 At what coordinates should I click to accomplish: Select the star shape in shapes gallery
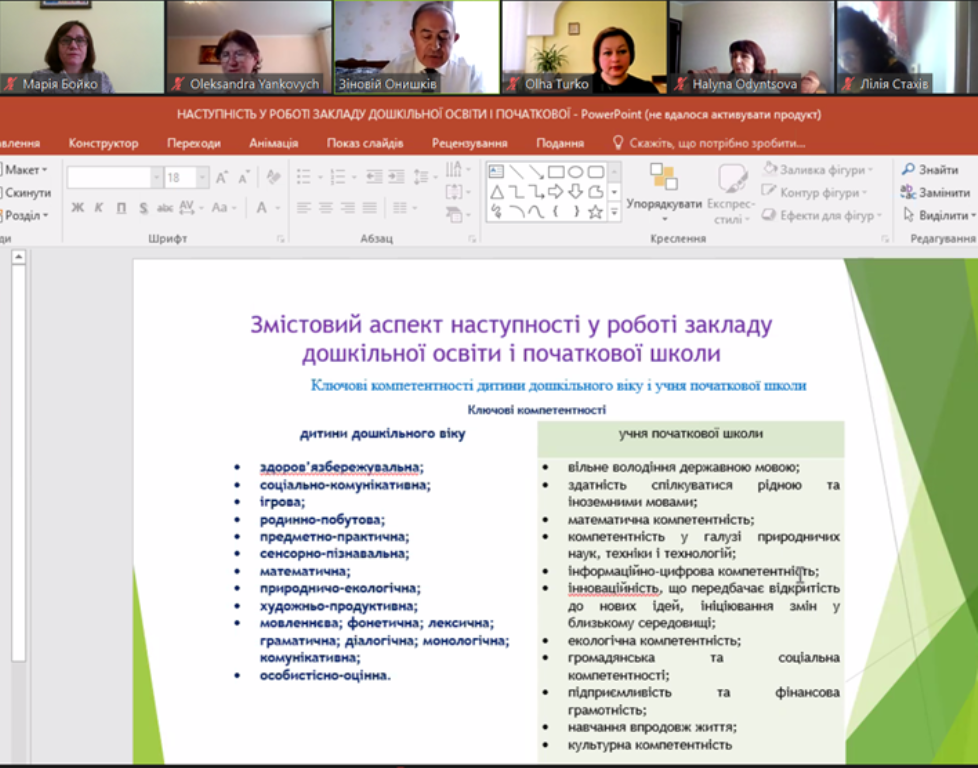tap(595, 211)
